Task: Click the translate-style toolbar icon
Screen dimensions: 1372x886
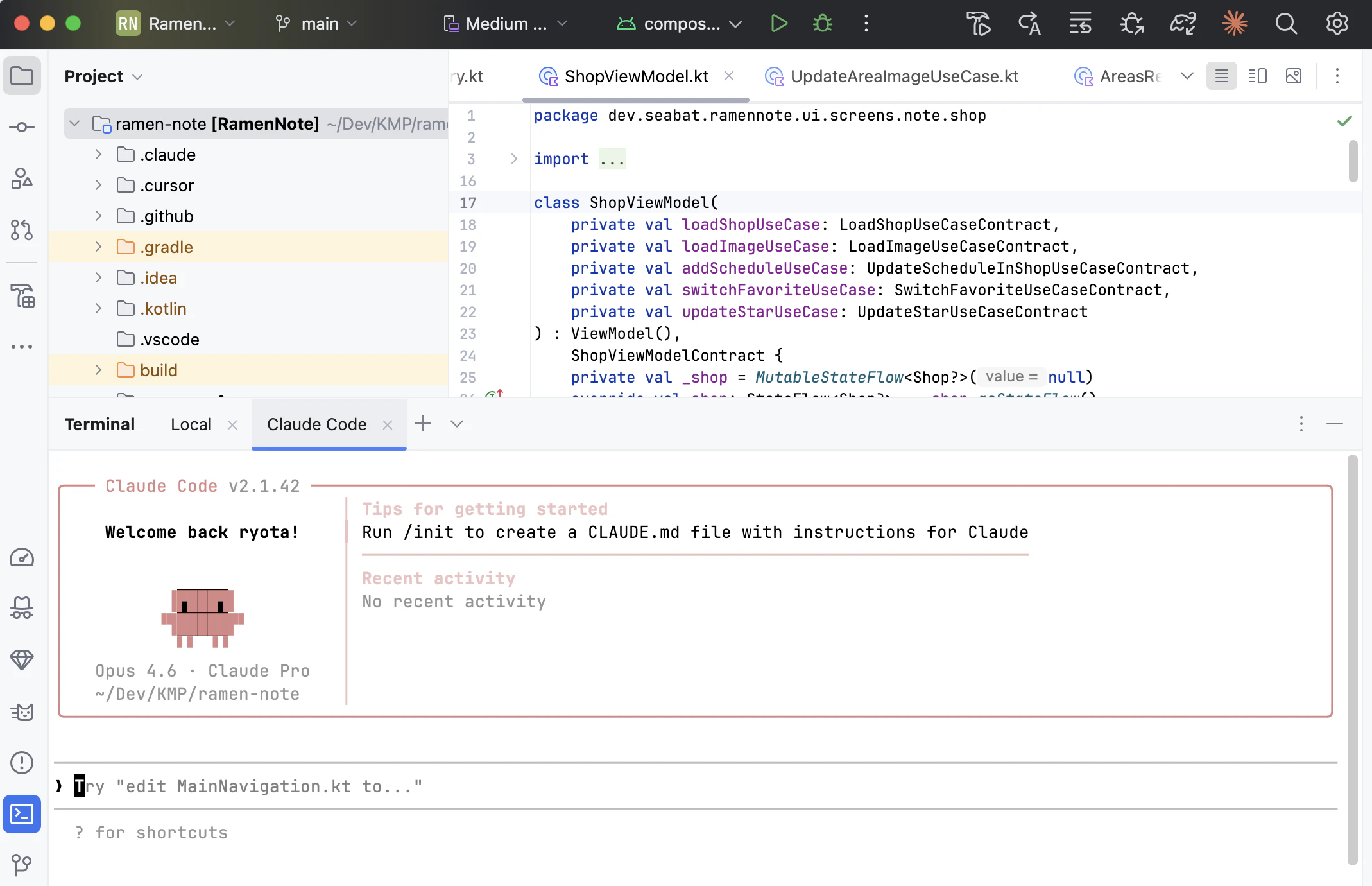Action: click(x=1029, y=24)
